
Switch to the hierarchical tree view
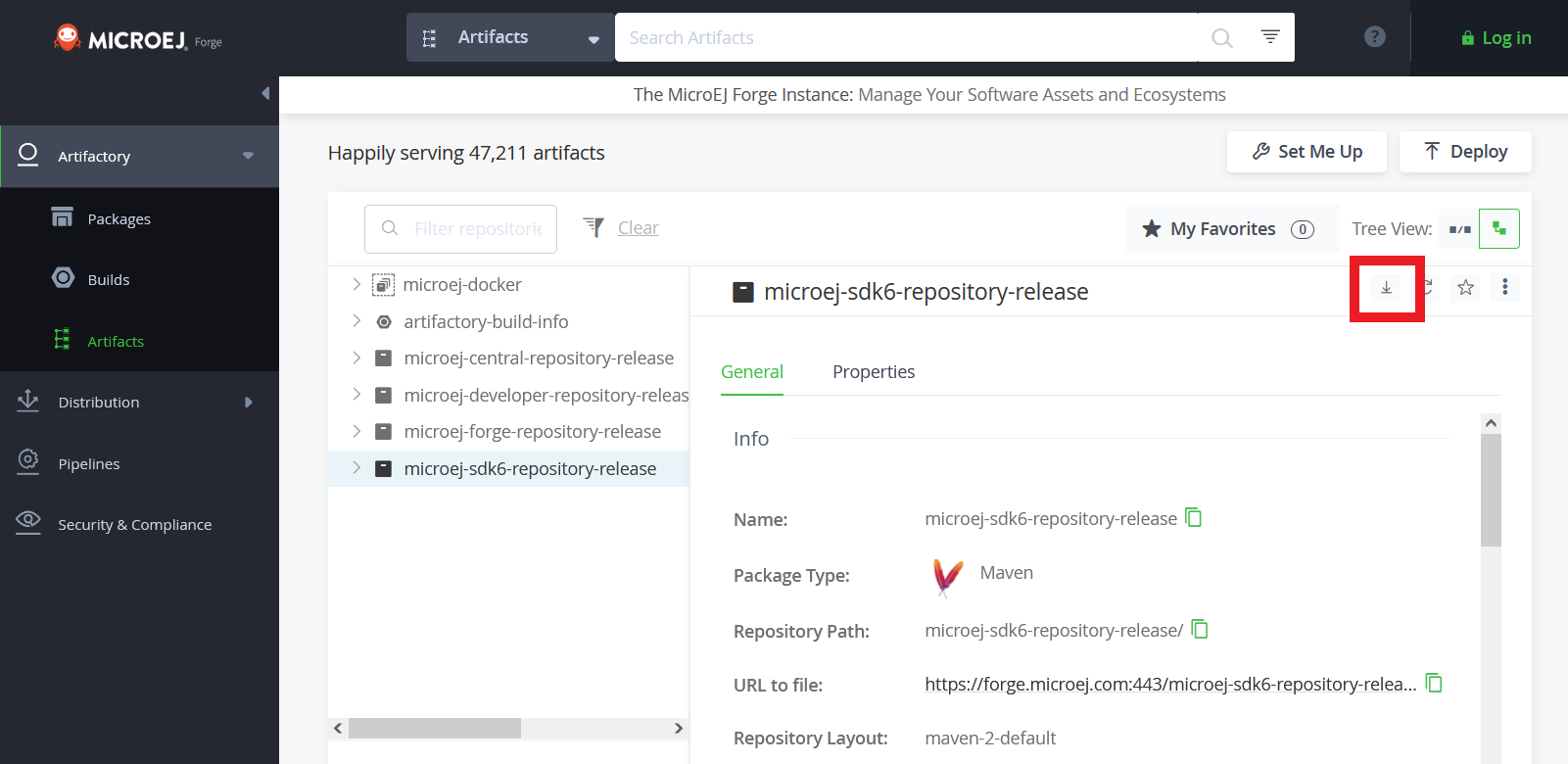tap(1498, 229)
